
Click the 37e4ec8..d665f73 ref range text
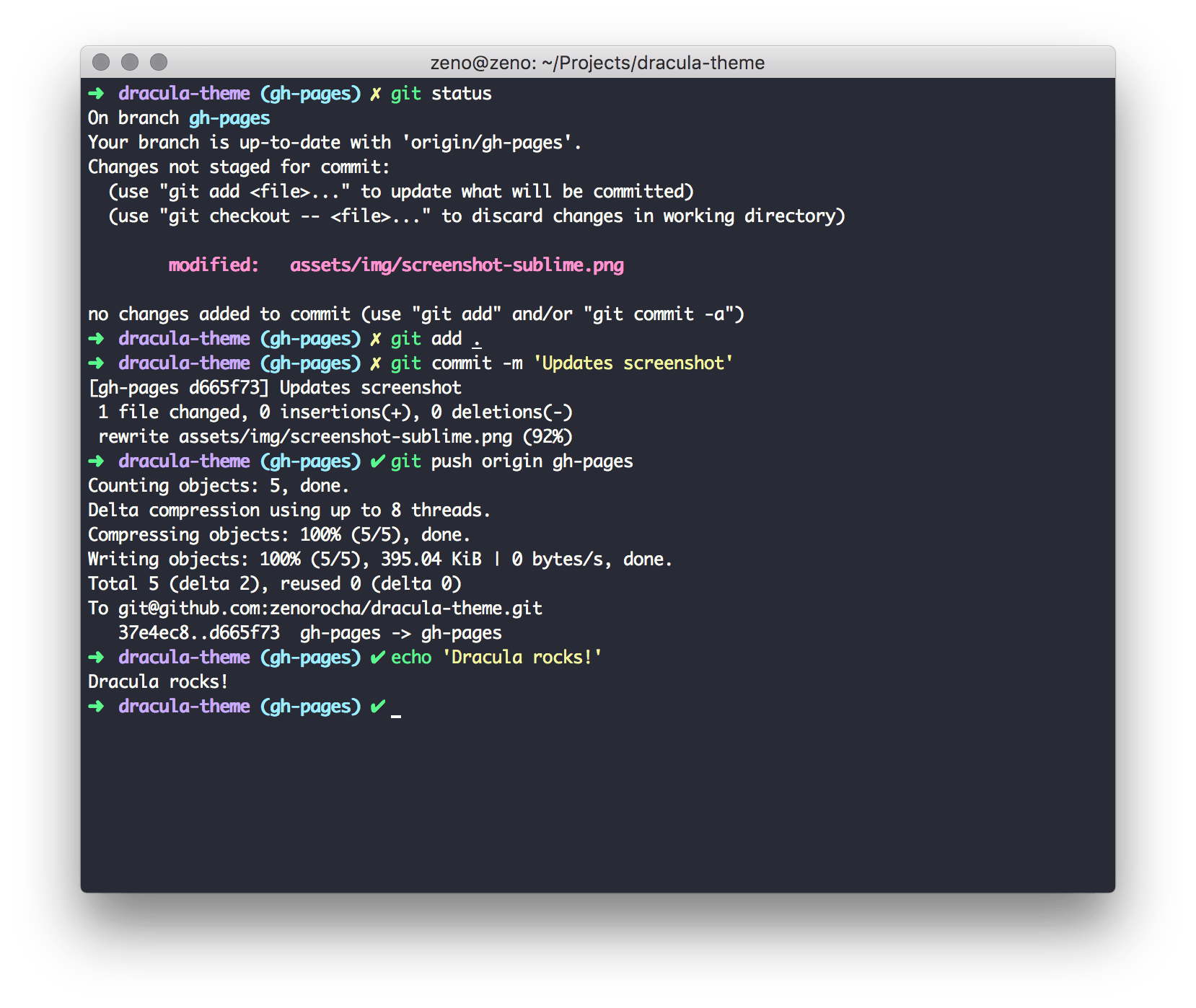click(199, 632)
